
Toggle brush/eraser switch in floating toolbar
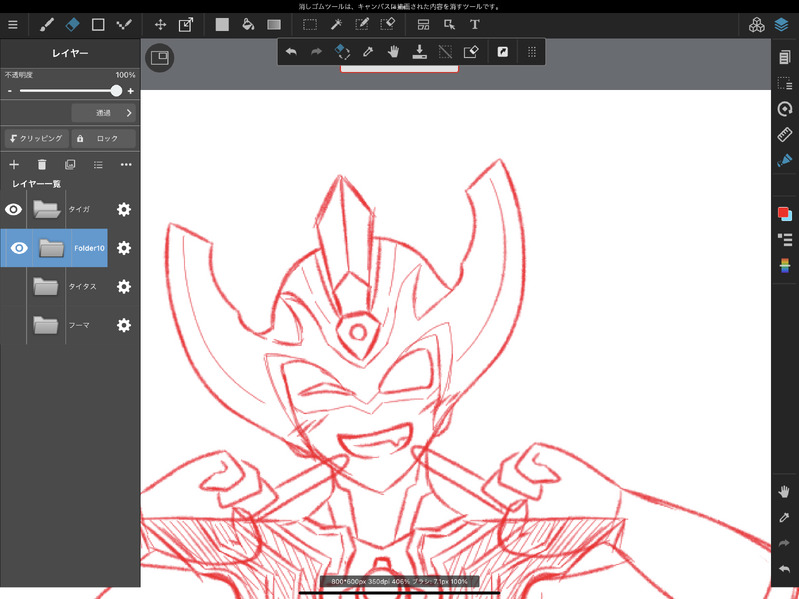[x=342, y=51]
